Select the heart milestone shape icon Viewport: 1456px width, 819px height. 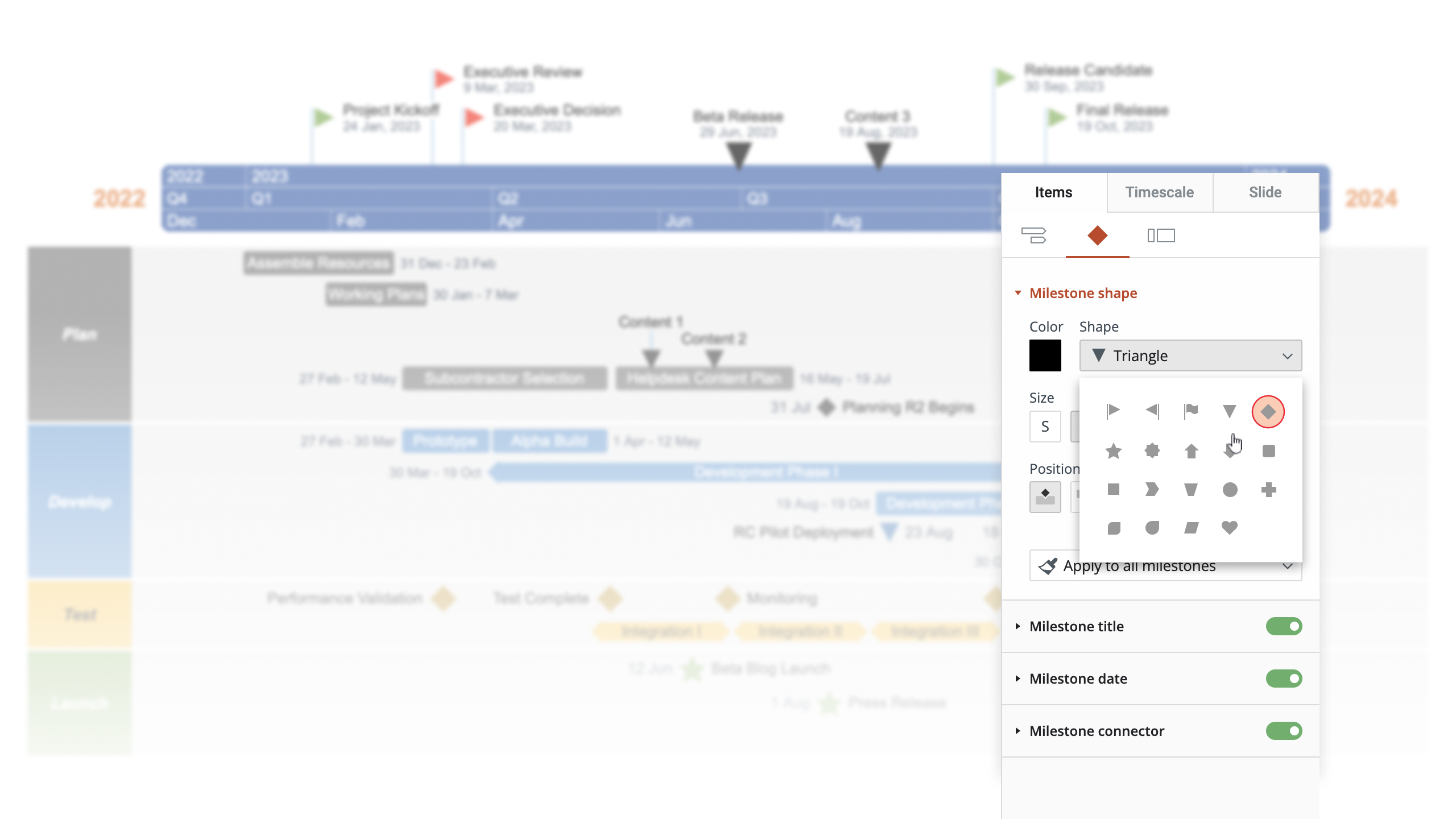pos(1229,527)
